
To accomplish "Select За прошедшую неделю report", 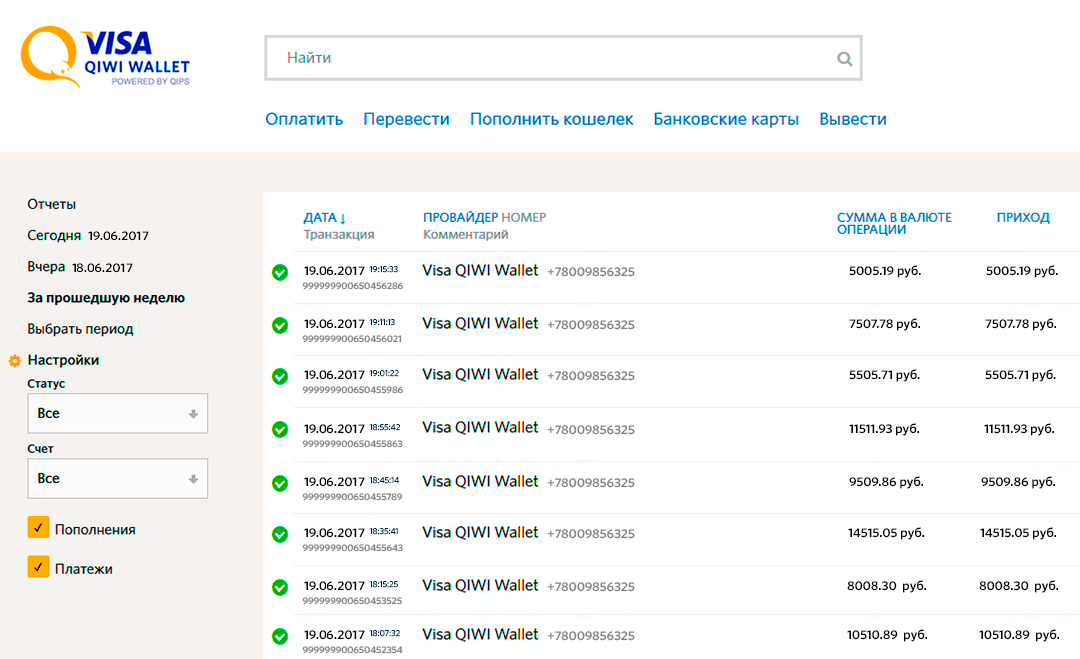I will tap(106, 298).
